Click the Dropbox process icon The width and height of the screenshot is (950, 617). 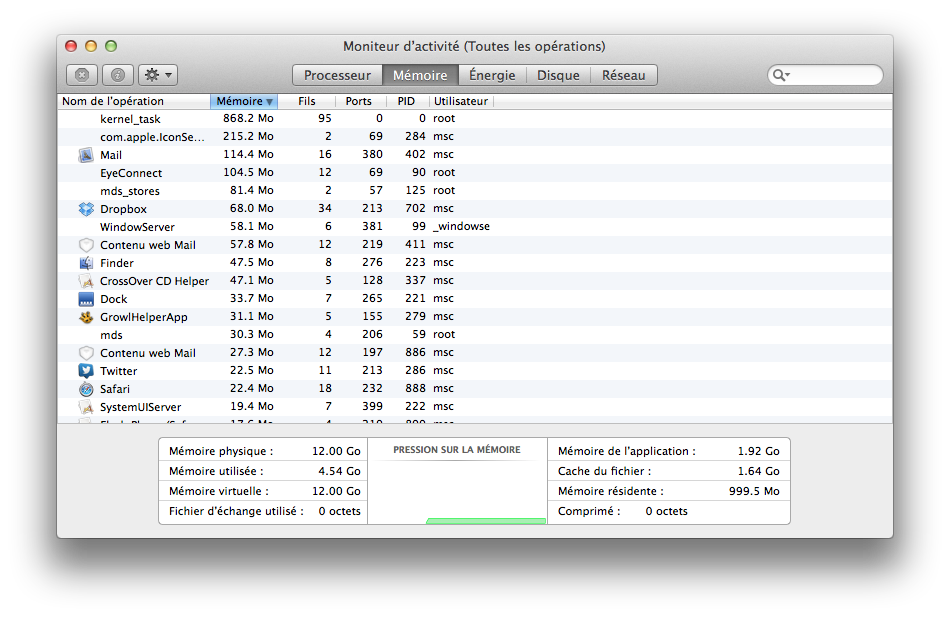coord(86,209)
